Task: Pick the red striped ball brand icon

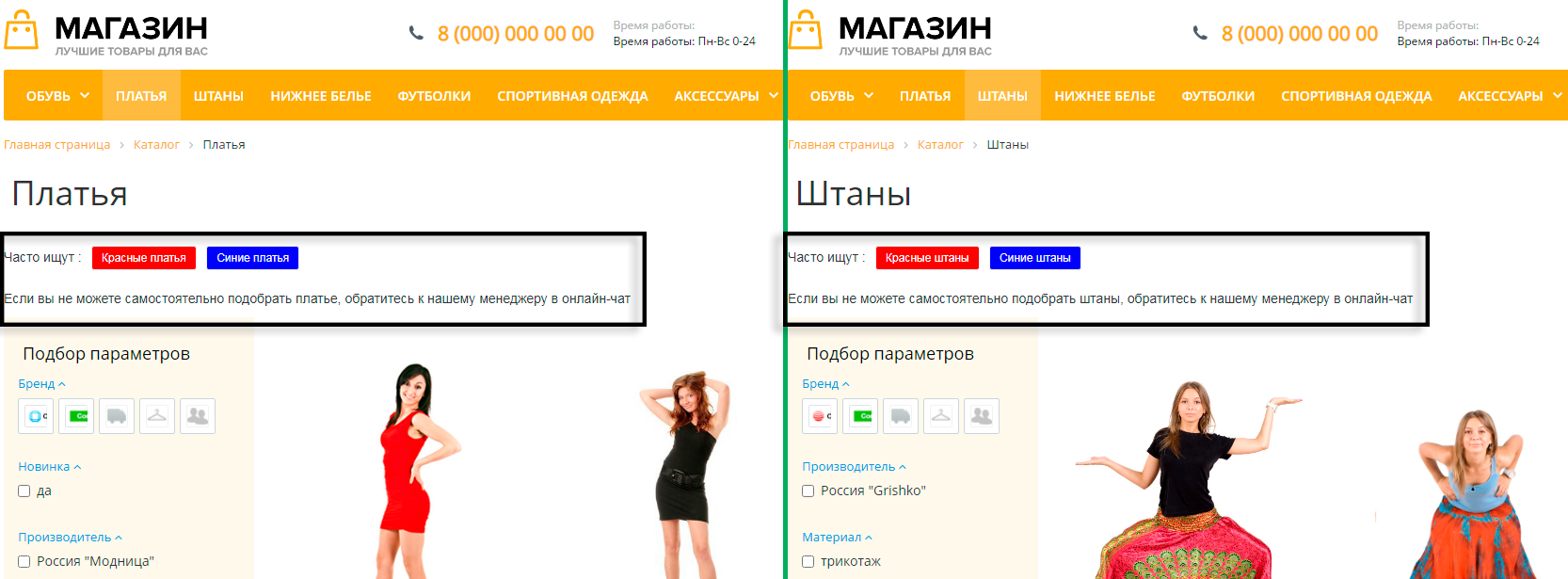Action: [820, 416]
